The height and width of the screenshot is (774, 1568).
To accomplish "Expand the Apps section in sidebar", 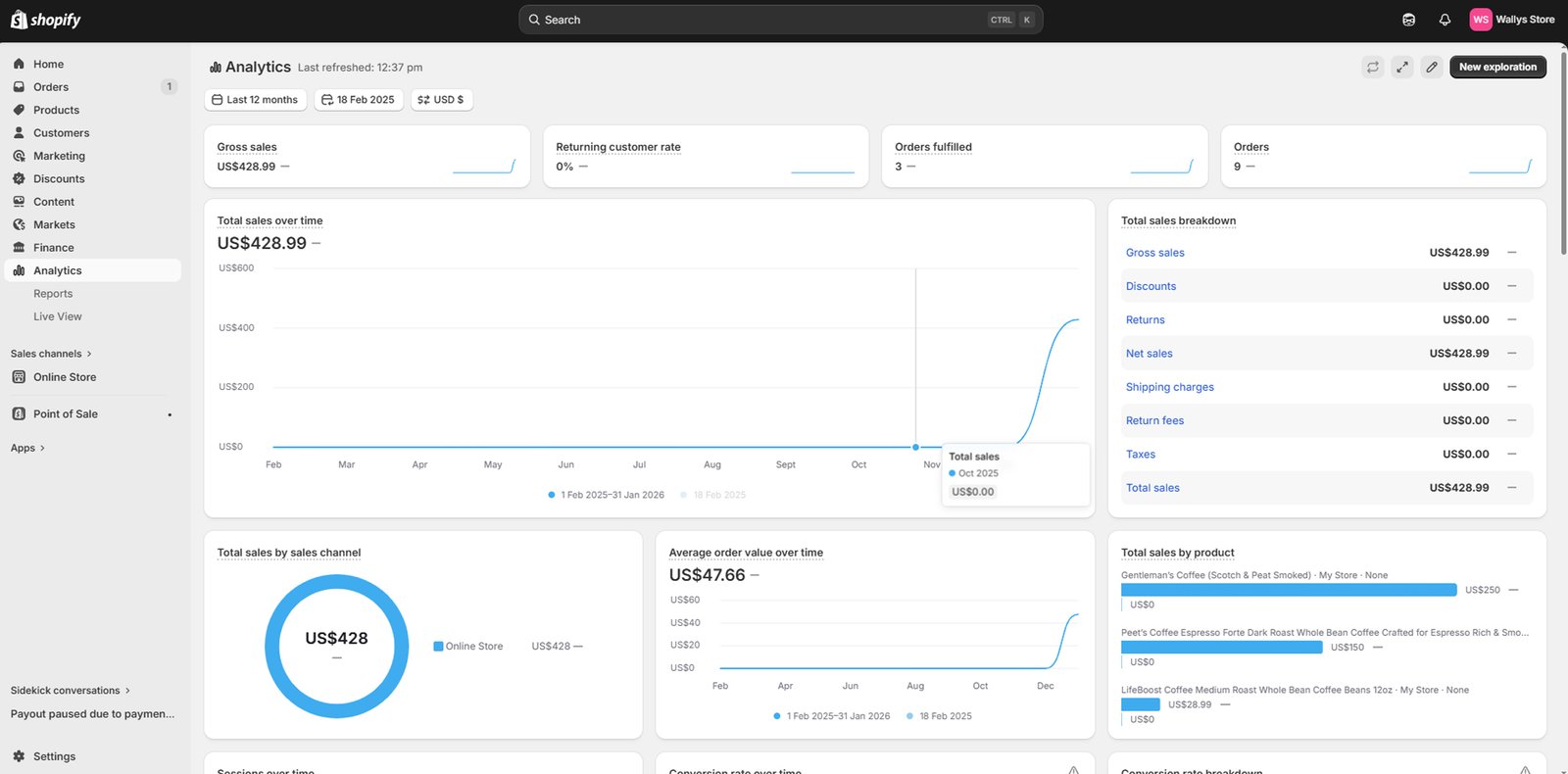I will click(x=27, y=448).
